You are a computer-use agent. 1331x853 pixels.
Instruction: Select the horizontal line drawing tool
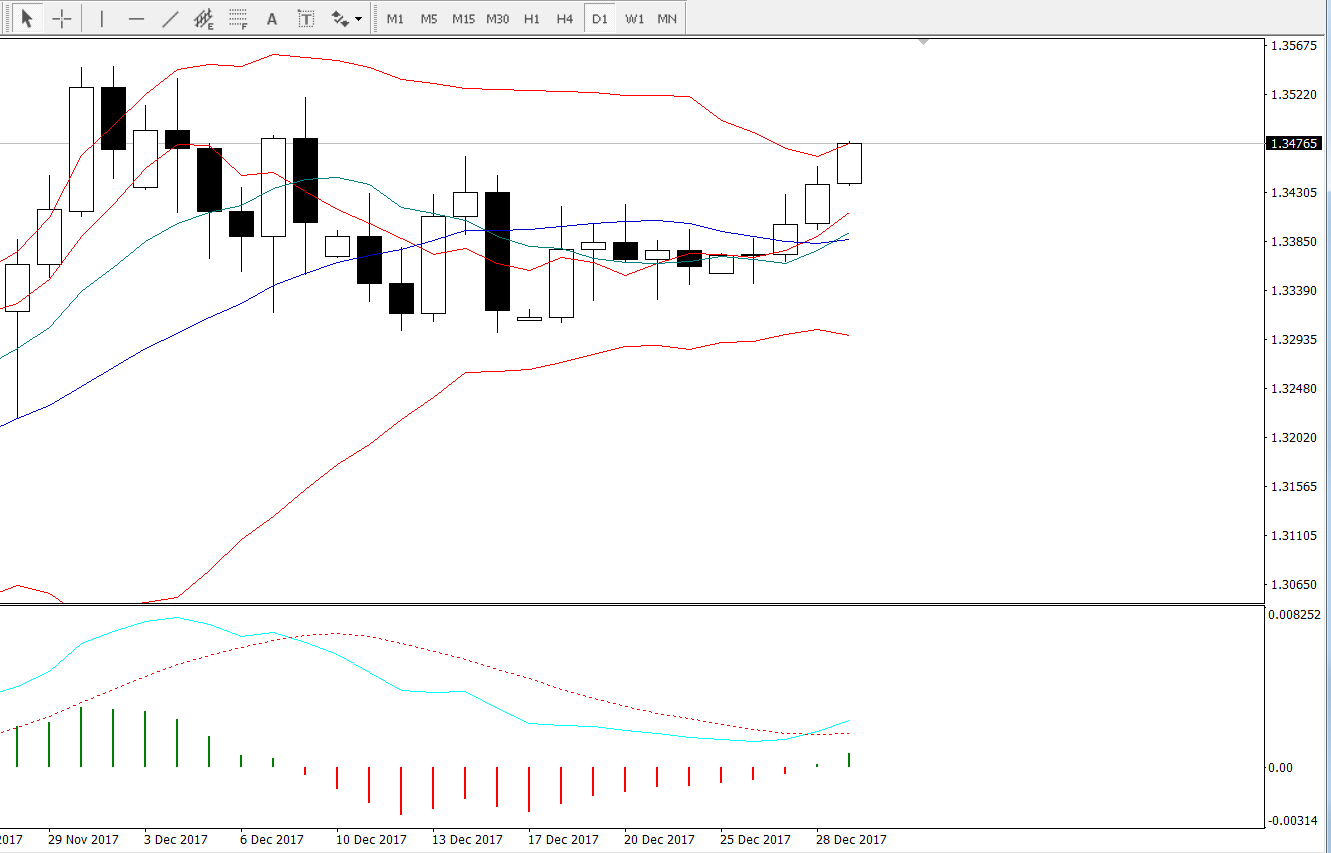pos(136,18)
